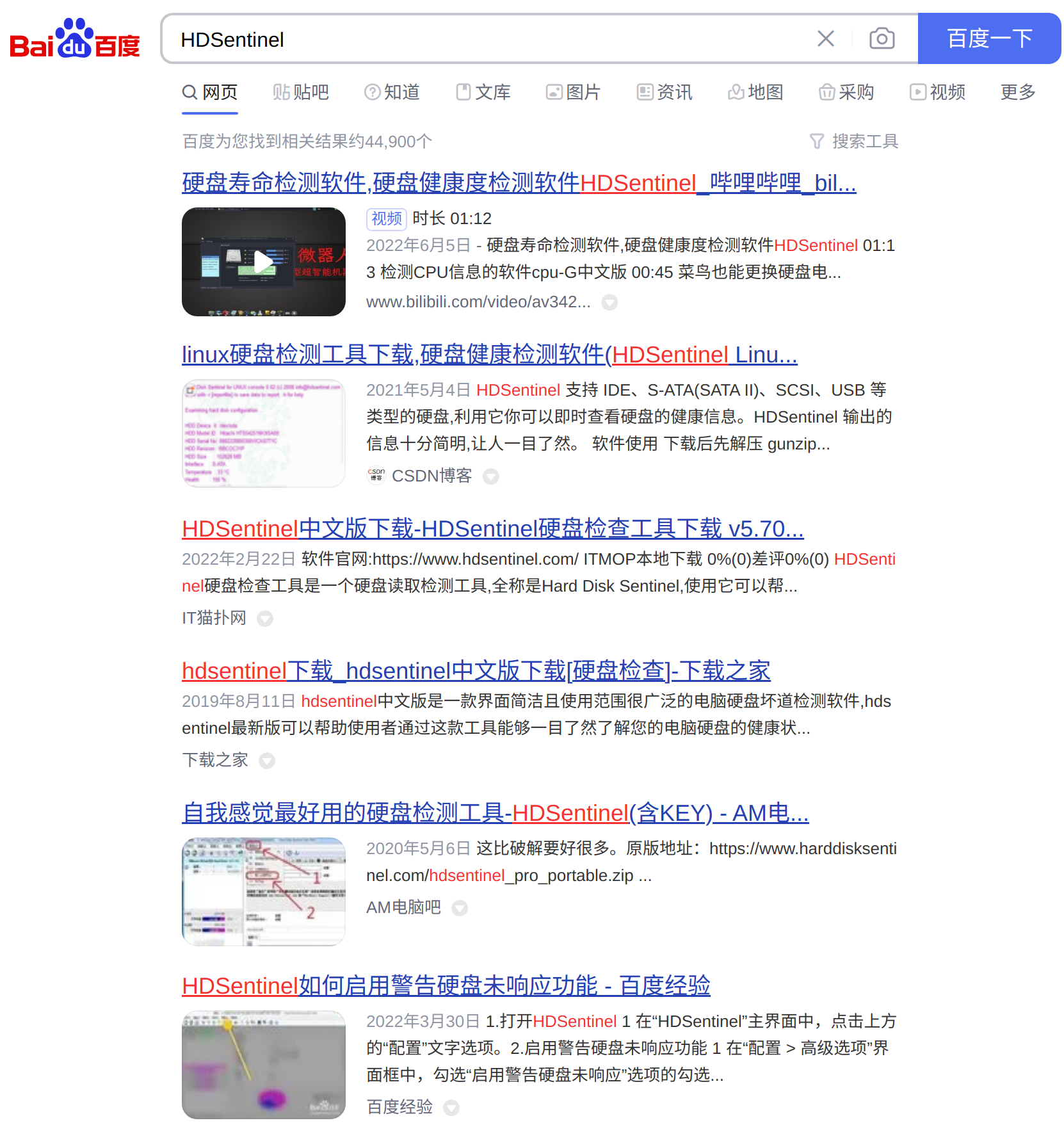Screen dimensions: 1064x1132
Task: Click the 2022年3月30日 result snippet text
Action: pos(631,1048)
